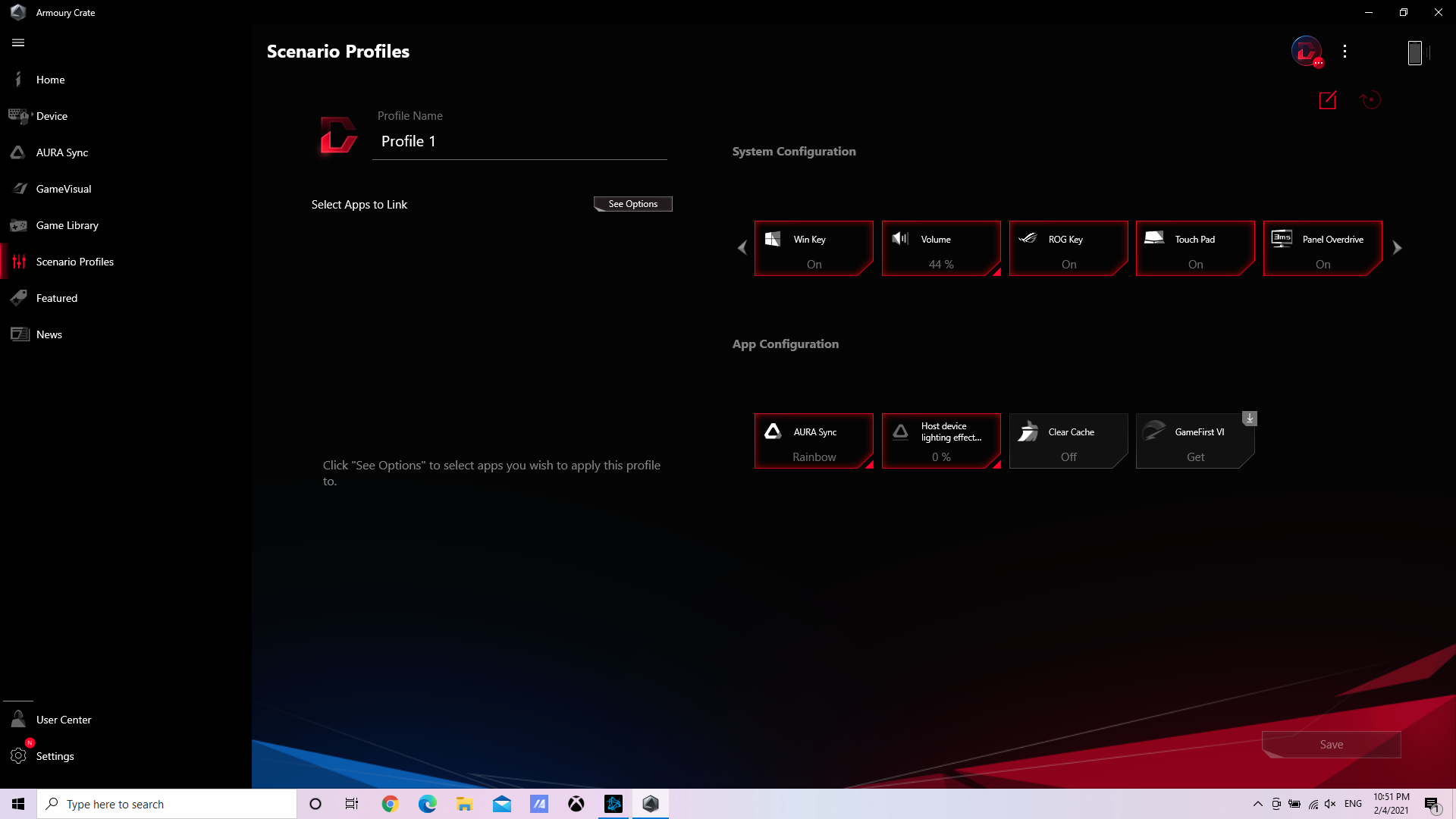
Task: Click the create new profile icon
Action: (x=1328, y=100)
